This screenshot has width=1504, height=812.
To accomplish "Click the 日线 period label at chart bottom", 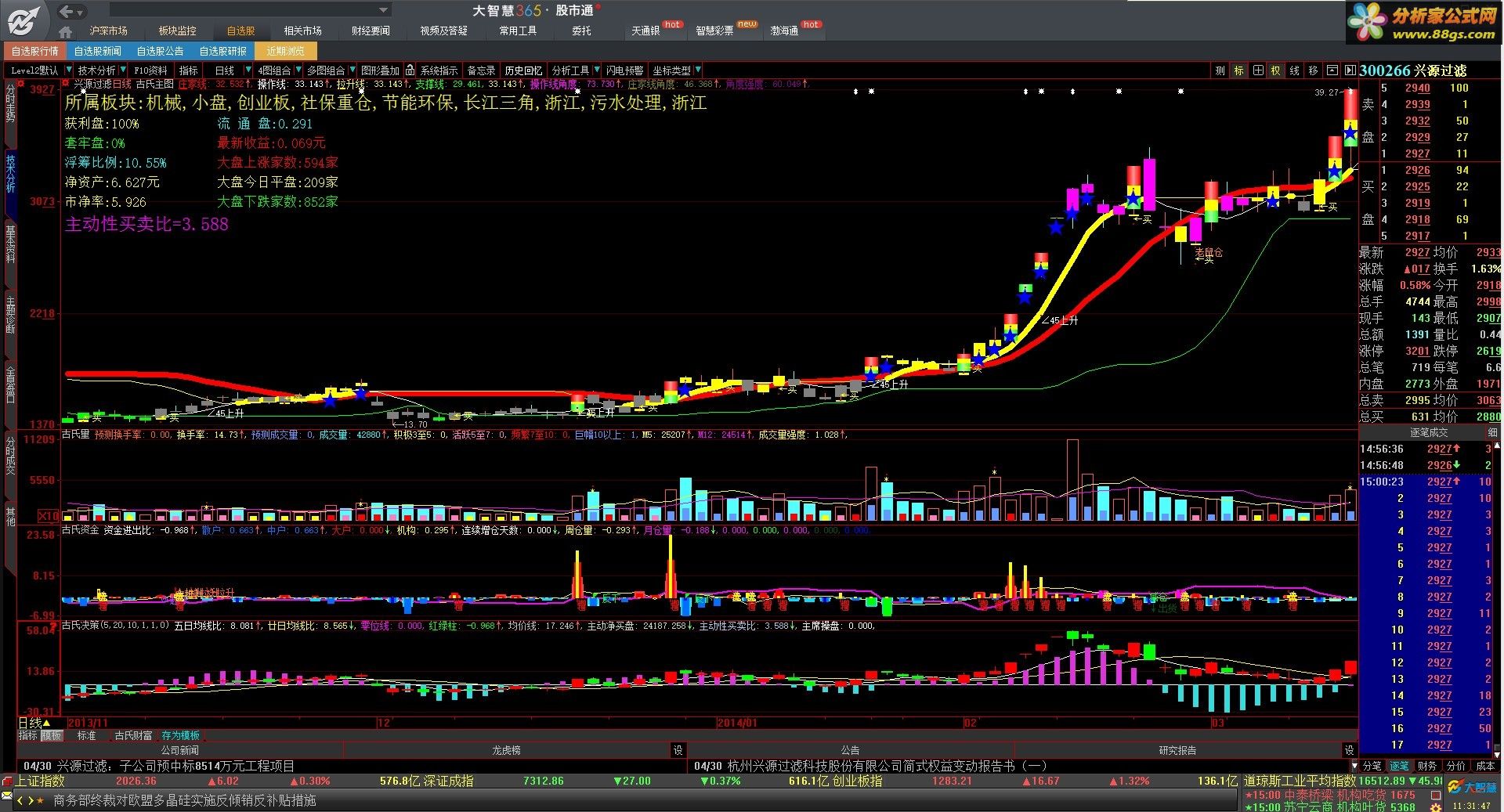I will click(30, 723).
